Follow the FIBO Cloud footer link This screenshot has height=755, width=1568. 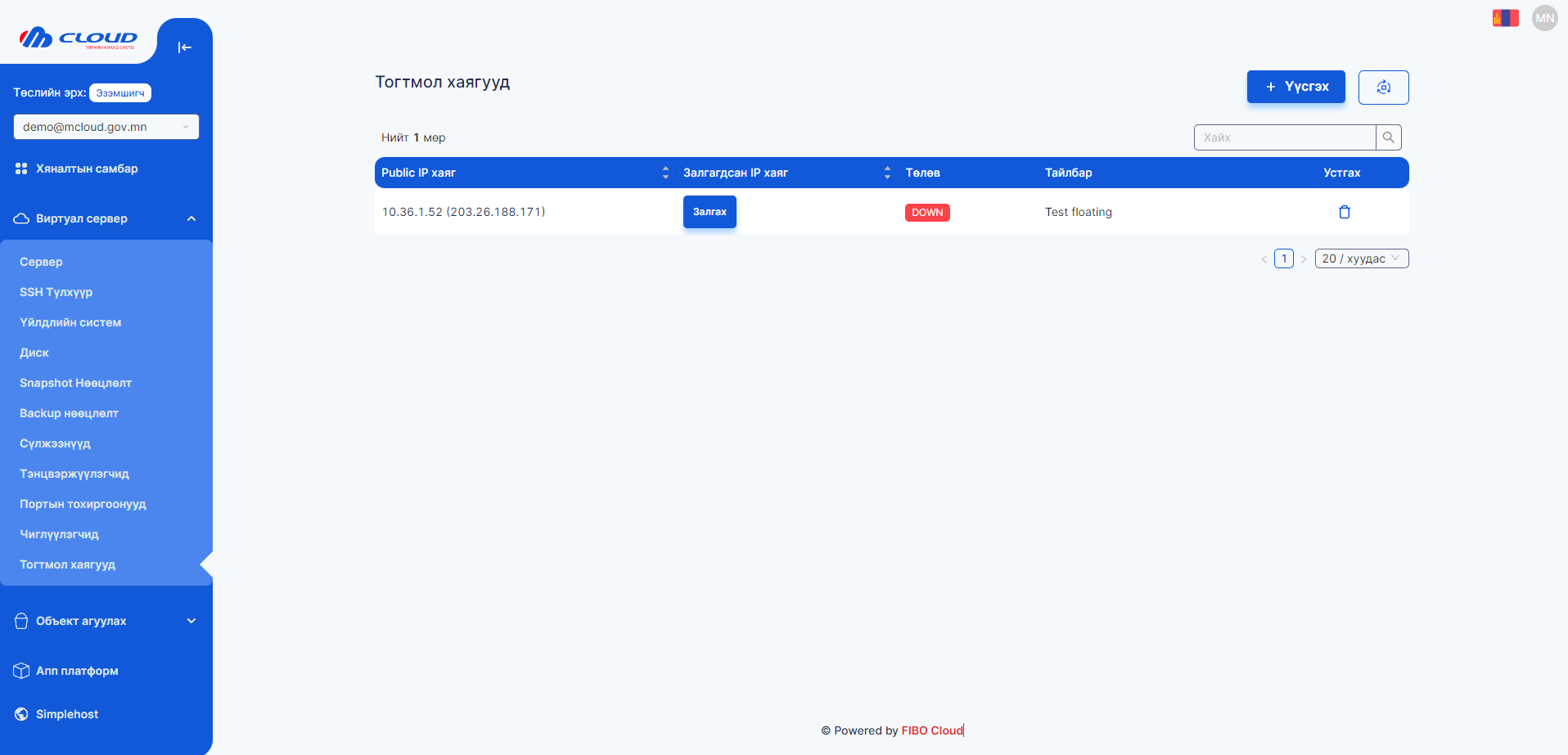[x=932, y=730]
